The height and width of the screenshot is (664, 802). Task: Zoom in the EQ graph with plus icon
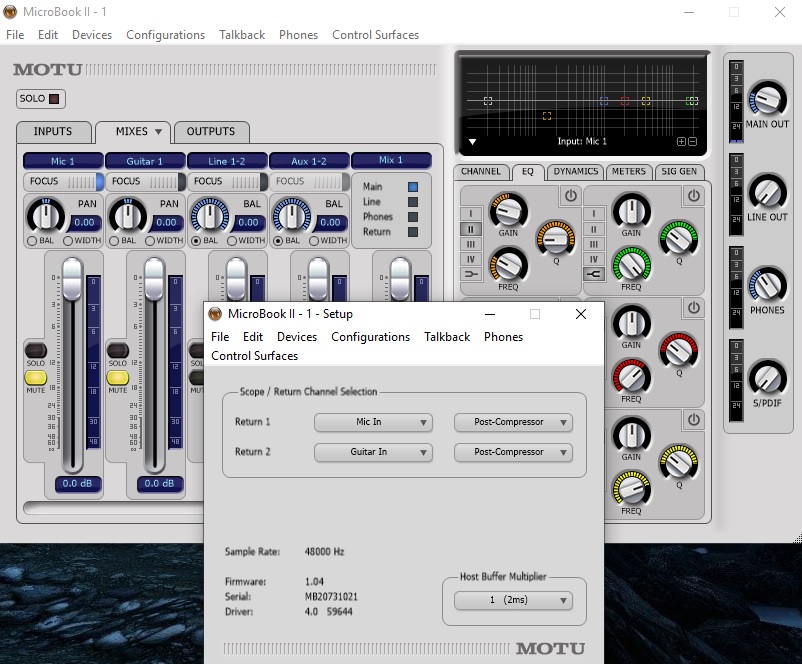(x=682, y=142)
